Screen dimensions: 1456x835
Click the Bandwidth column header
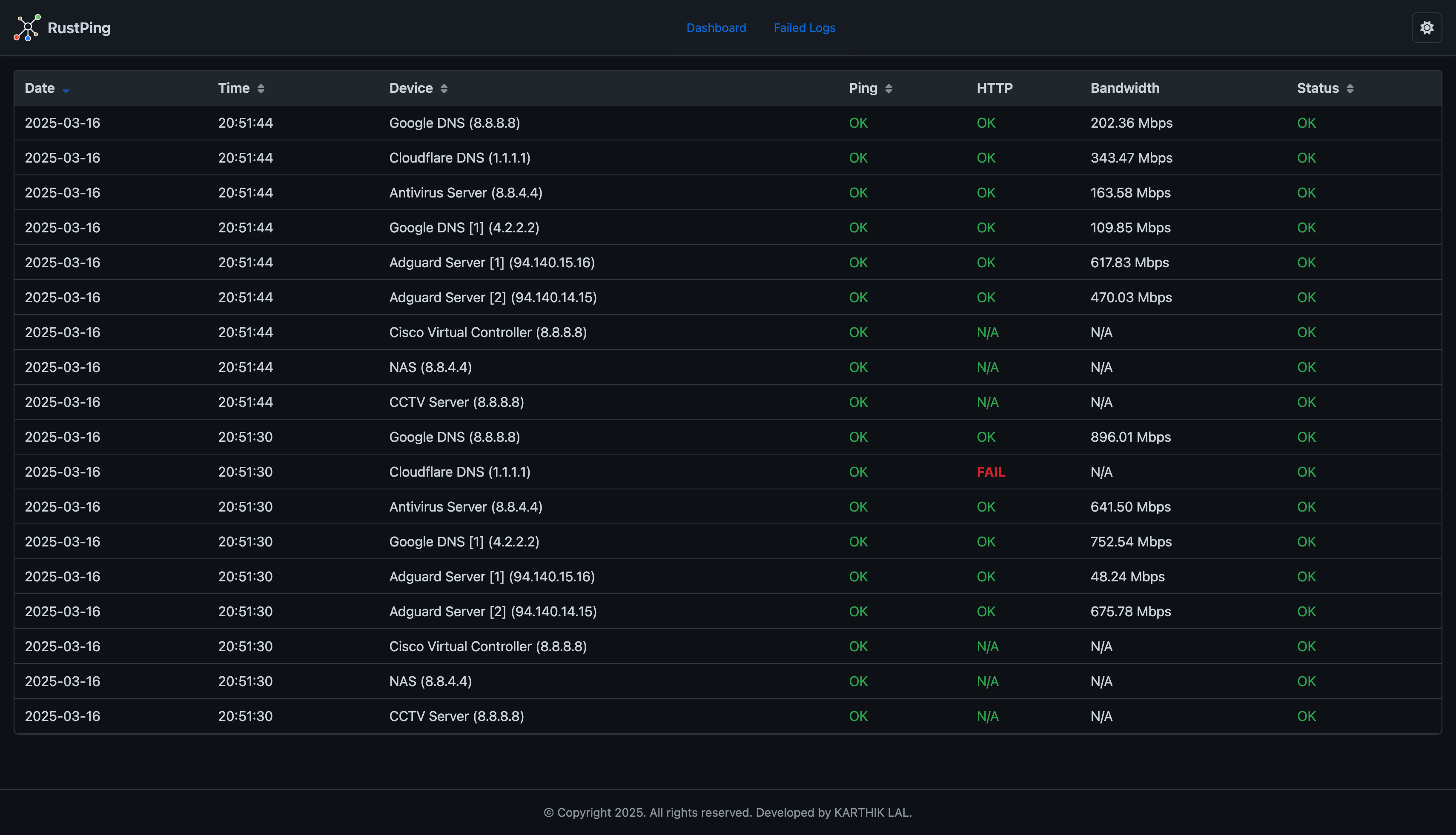pos(1124,88)
